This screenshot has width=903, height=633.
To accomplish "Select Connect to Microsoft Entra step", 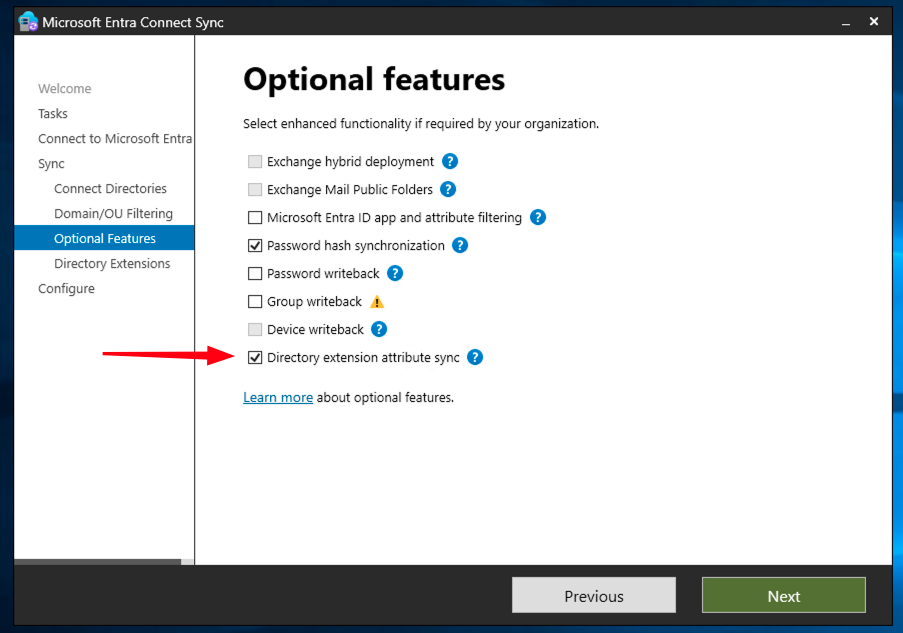I will click(115, 139).
